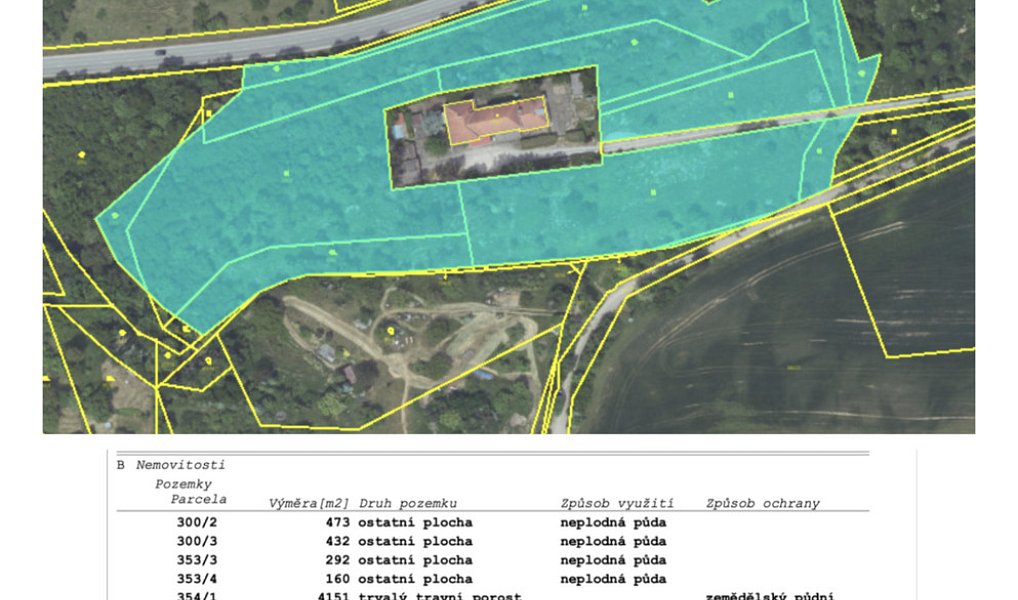Viewport: 1018px width, 600px height.
Task: Click "neplodná půda" in row 353/3
Action: [614, 560]
